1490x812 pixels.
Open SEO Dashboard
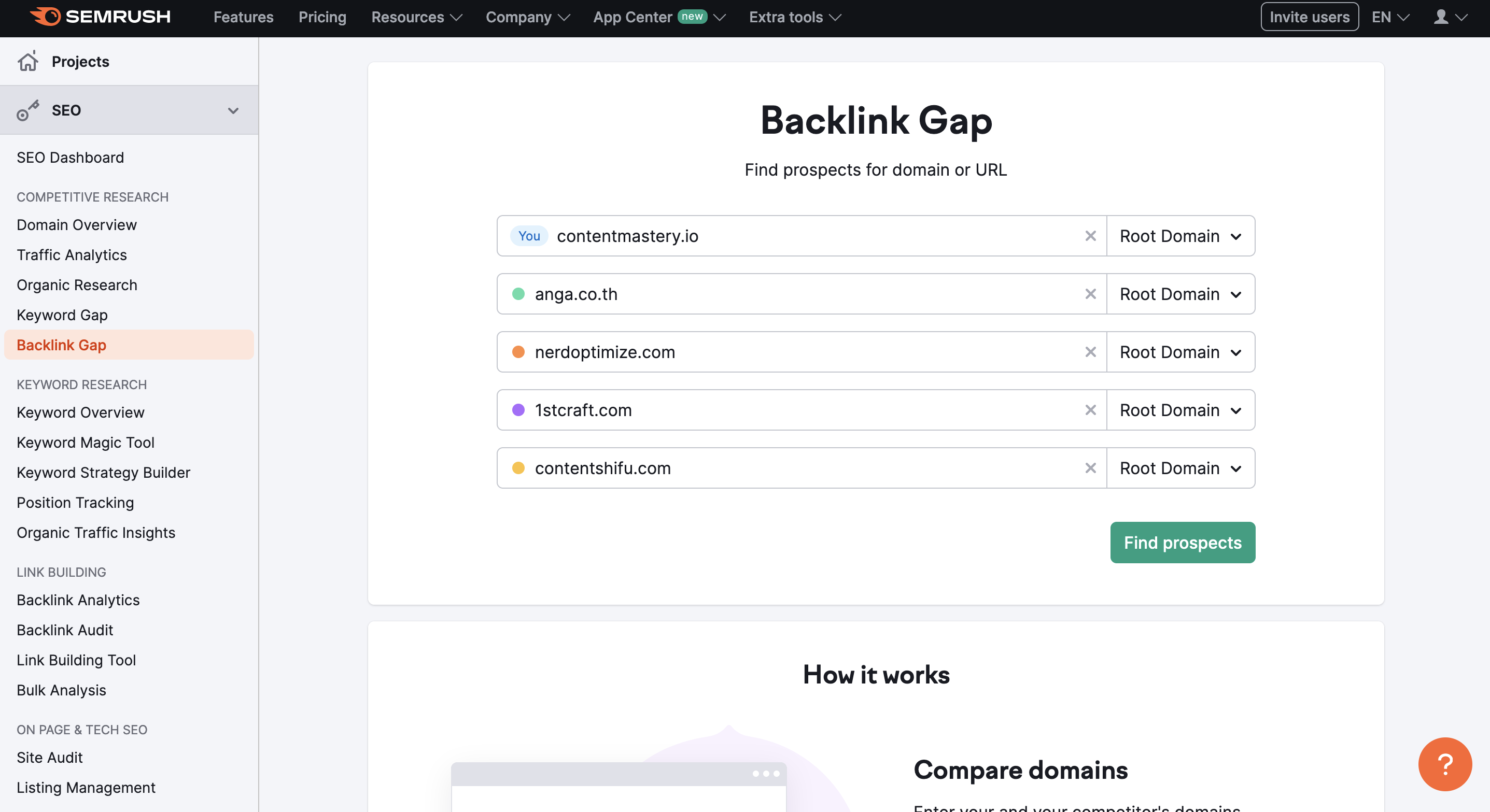click(x=70, y=157)
